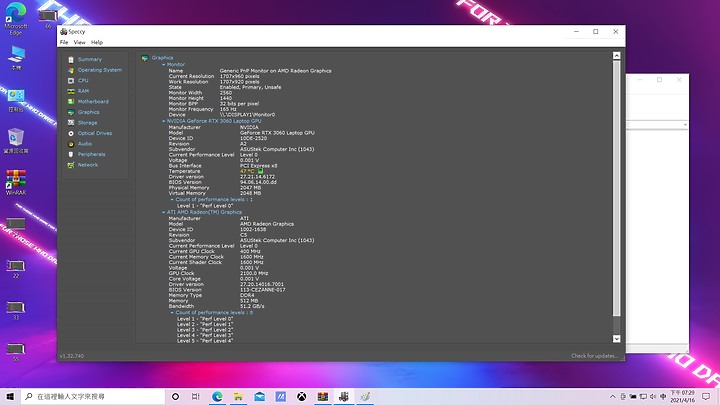This screenshot has width=720, height=405.
Task: Open the Storage section
Action: point(87,123)
